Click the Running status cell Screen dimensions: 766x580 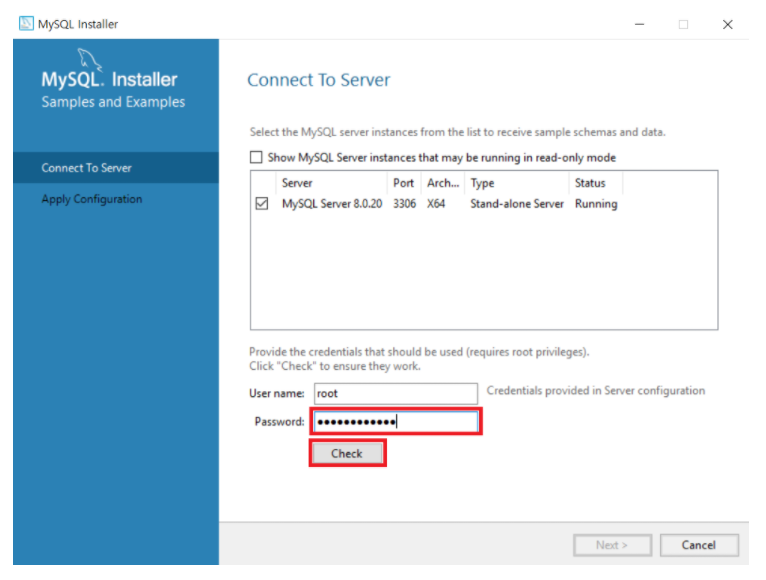tap(596, 204)
